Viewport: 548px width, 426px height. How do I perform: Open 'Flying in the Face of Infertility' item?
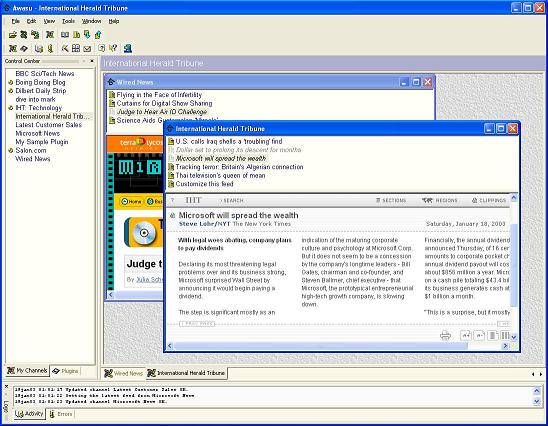[x=159, y=95]
